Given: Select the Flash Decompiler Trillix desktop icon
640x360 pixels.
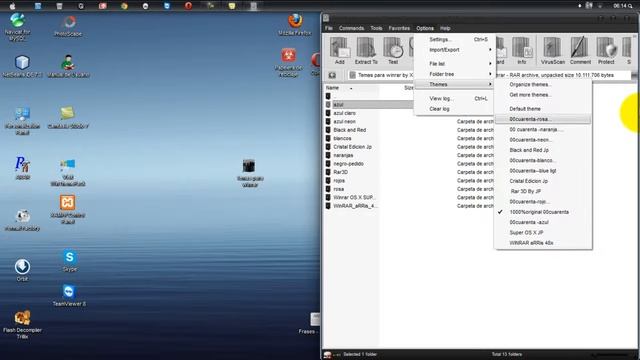Looking at the screenshot, I should 22,325.
